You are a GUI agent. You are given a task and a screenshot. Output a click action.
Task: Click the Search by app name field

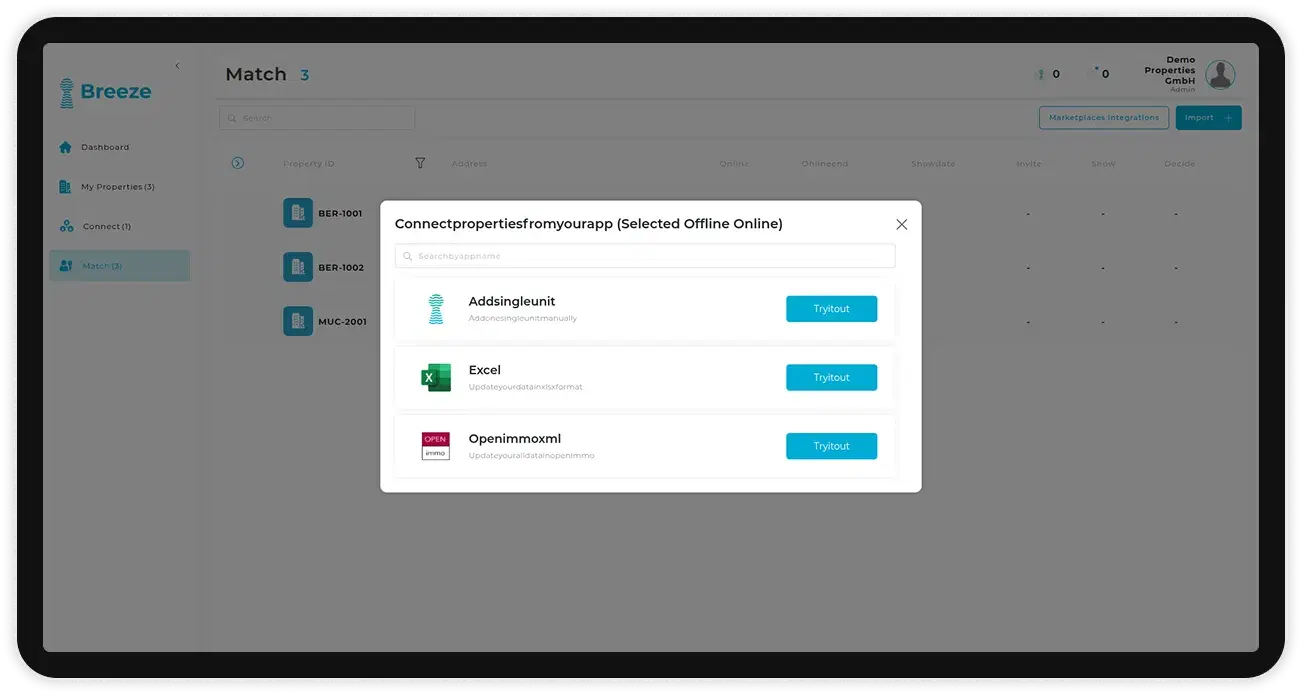point(645,256)
